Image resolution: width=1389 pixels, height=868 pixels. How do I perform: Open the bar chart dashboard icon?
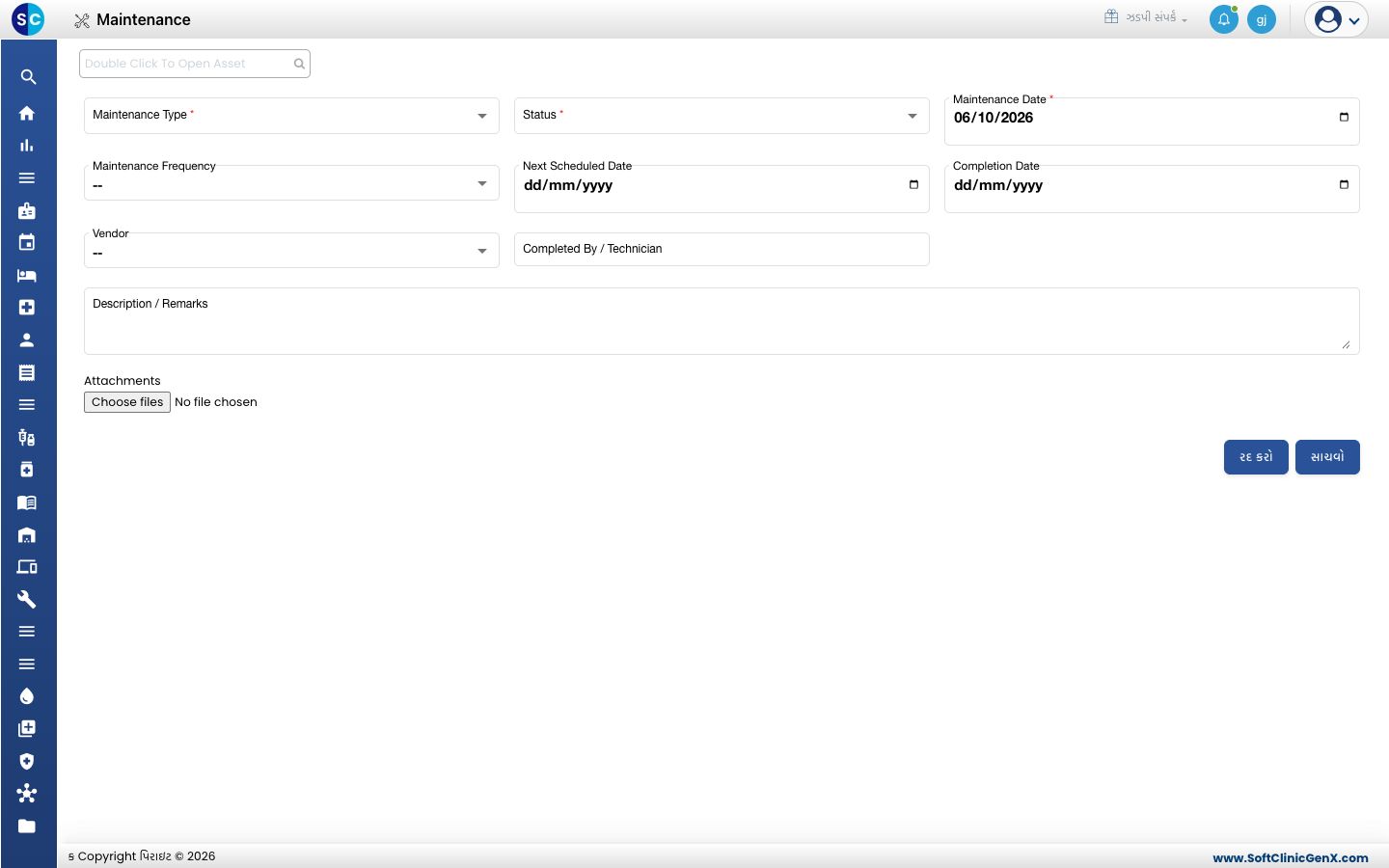[x=27, y=146]
